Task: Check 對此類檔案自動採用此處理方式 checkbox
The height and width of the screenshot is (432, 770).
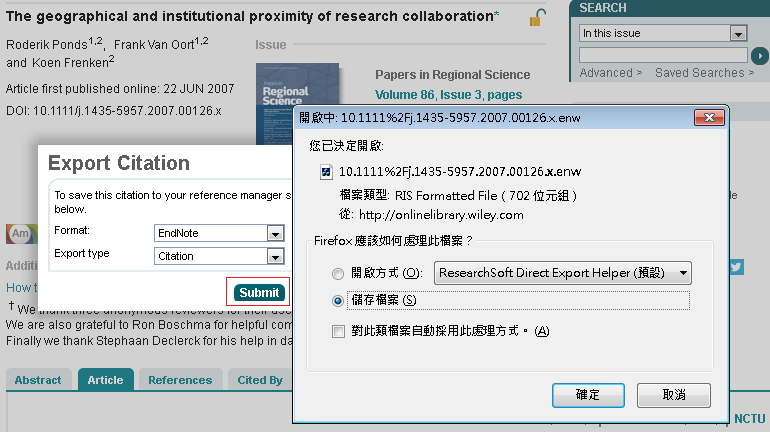Action: (x=338, y=331)
